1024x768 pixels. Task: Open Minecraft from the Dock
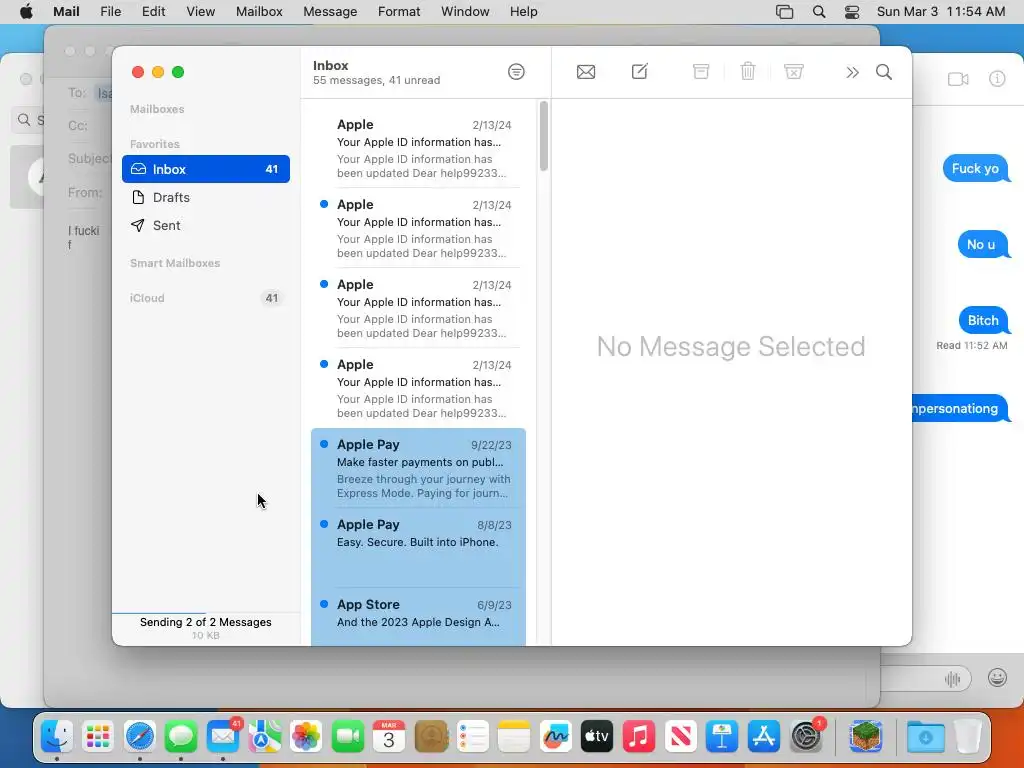pyautogui.click(x=866, y=737)
